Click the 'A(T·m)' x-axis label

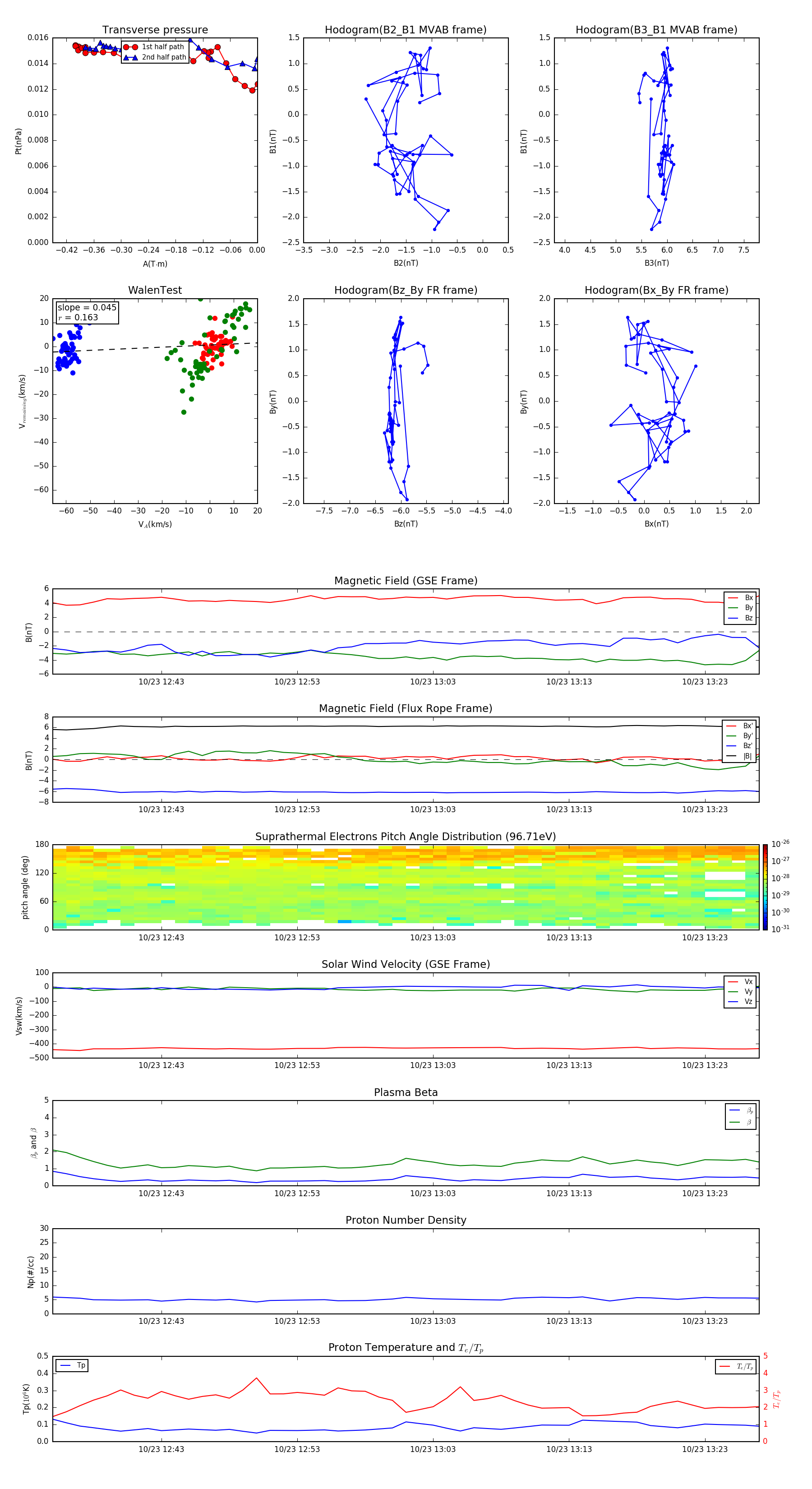point(155,264)
